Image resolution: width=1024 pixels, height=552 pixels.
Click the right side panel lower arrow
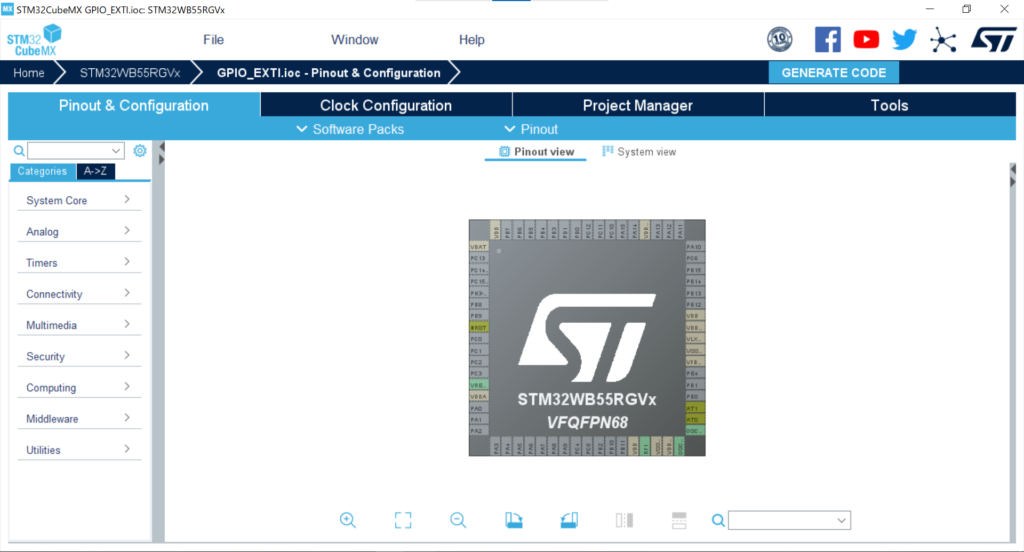pos(1013,182)
